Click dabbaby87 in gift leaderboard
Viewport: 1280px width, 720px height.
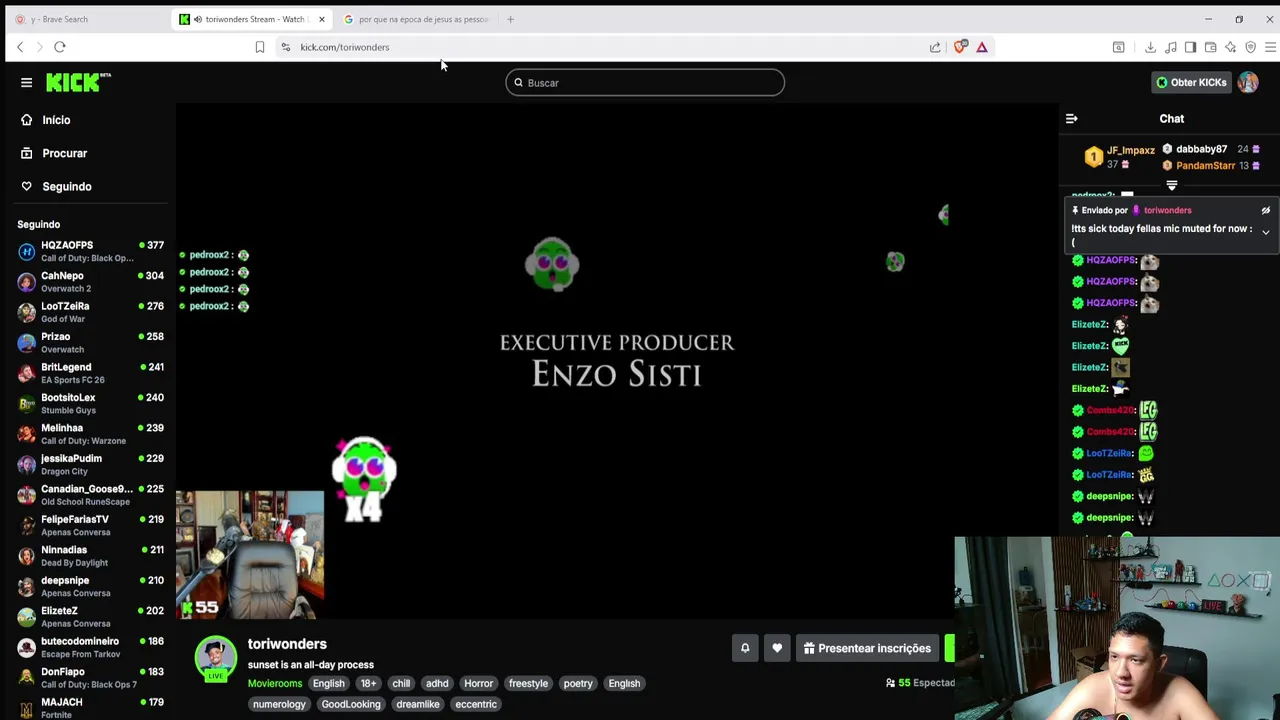pos(1201,149)
